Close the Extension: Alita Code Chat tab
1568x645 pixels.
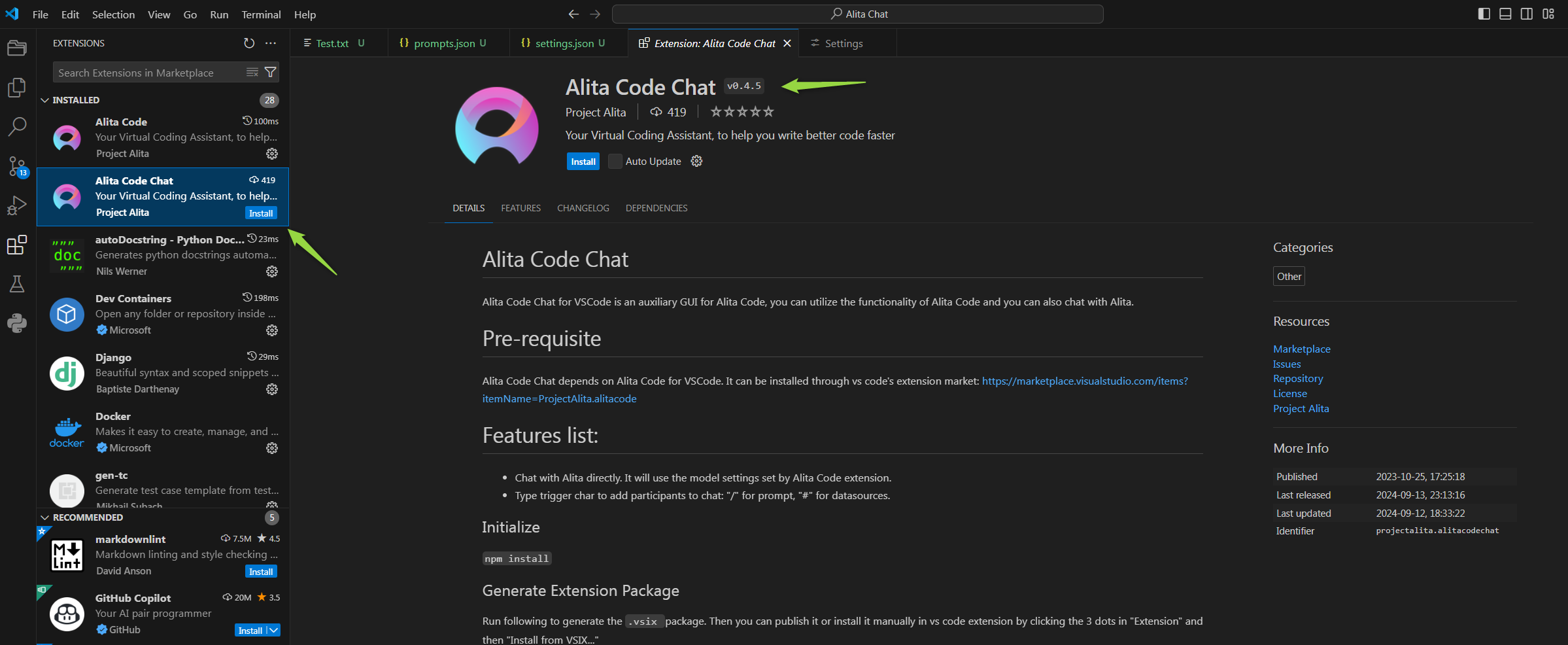pos(787,43)
